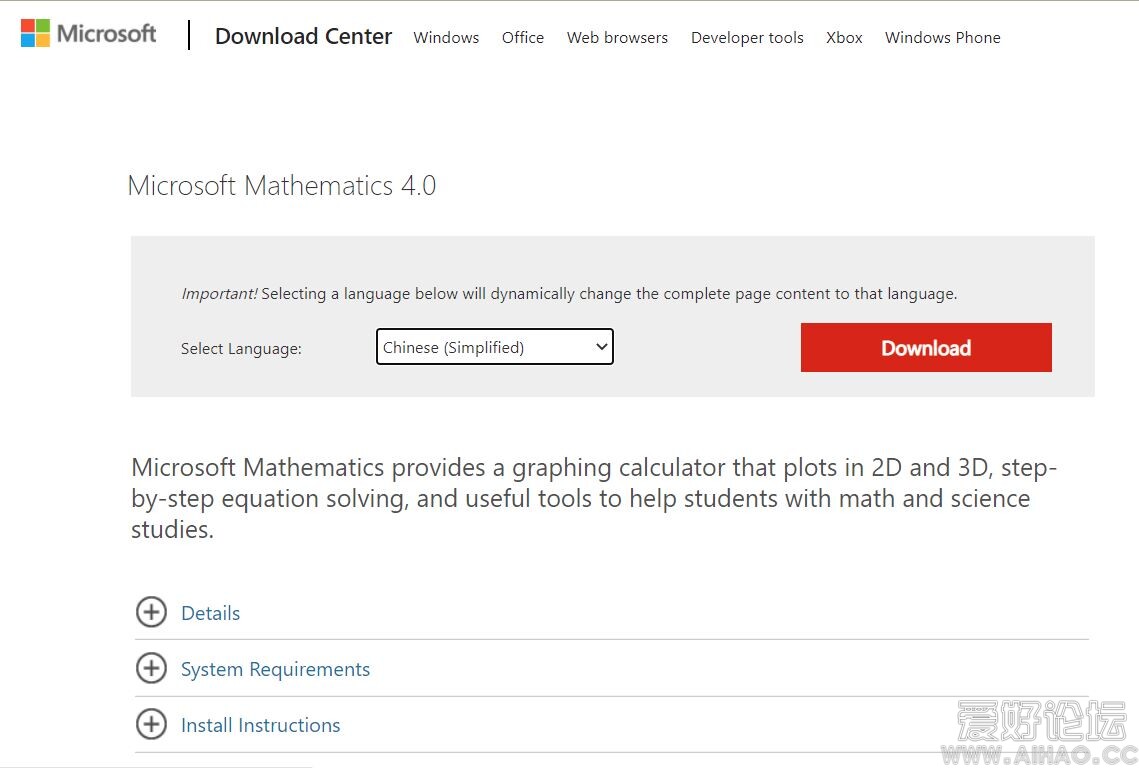Choose Xbox in the navigation bar
Image resolution: width=1139 pixels, height=768 pixels.
pyautogui.click(x=844, y=38)
